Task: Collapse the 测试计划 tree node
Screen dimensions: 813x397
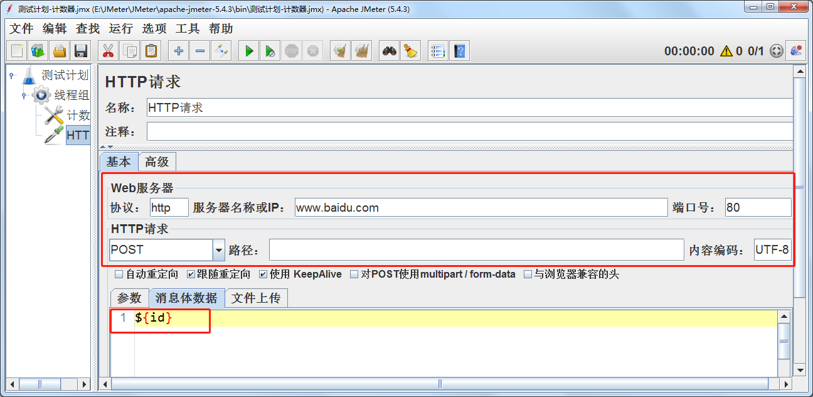Action: pos(11,76)
